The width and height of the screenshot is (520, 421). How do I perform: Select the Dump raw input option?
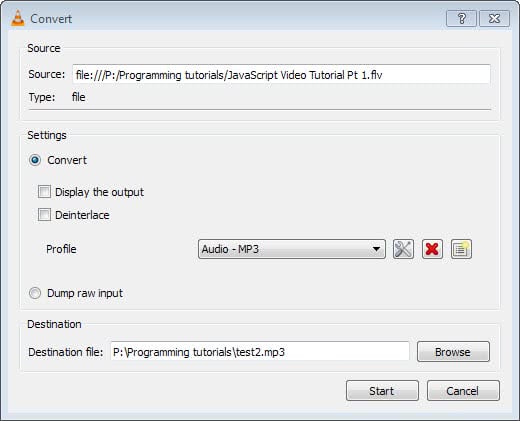pos(35,293)
